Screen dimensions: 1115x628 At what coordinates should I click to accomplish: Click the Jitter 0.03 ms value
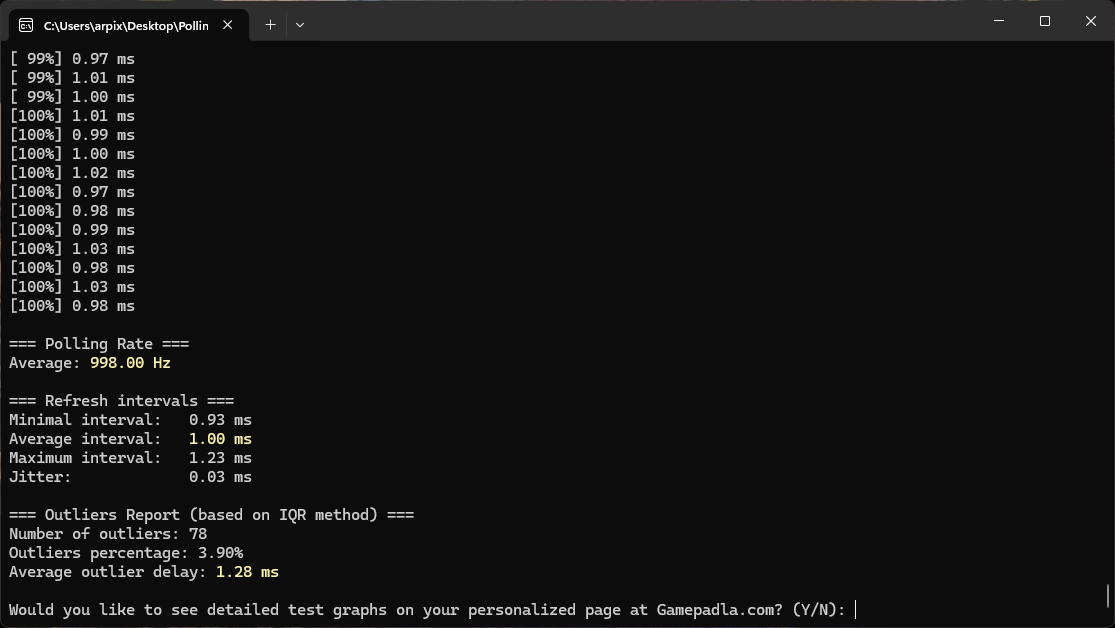click(220, 477)
